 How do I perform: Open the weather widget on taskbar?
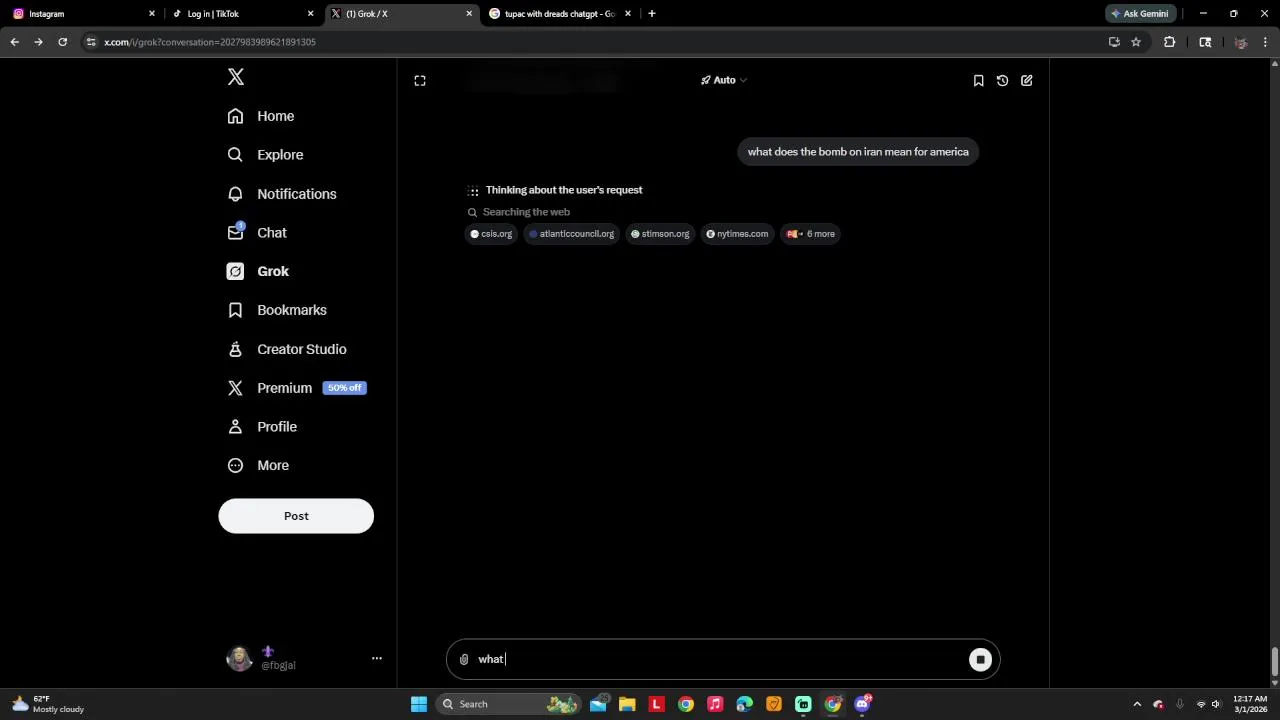point(48,704)
